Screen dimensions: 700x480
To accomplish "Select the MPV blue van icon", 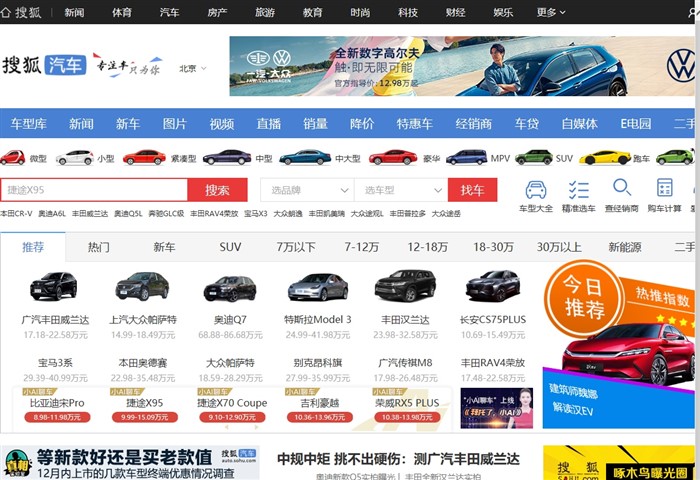I will click(x=467, y=158).
